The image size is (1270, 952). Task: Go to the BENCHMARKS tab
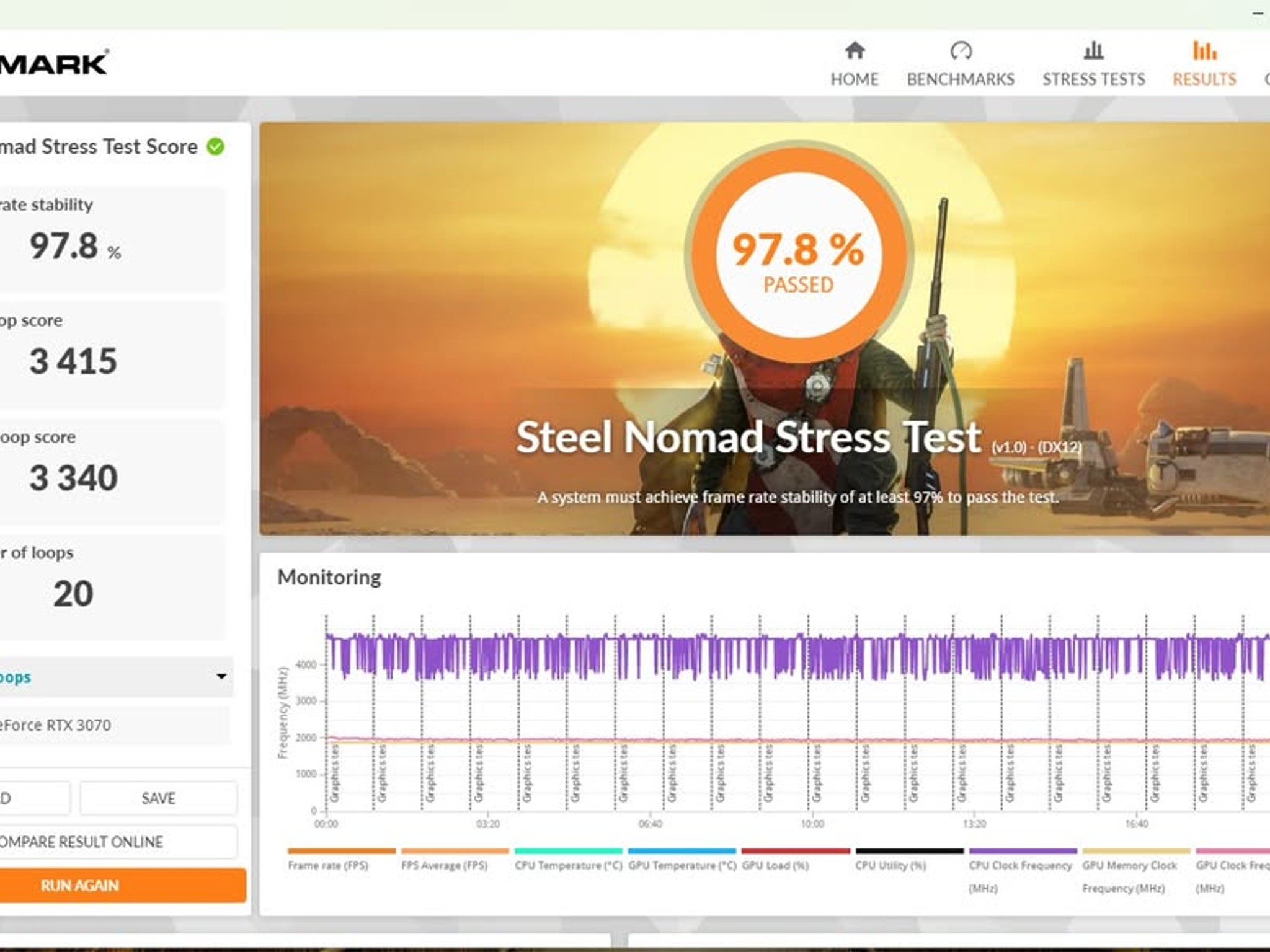961,79
